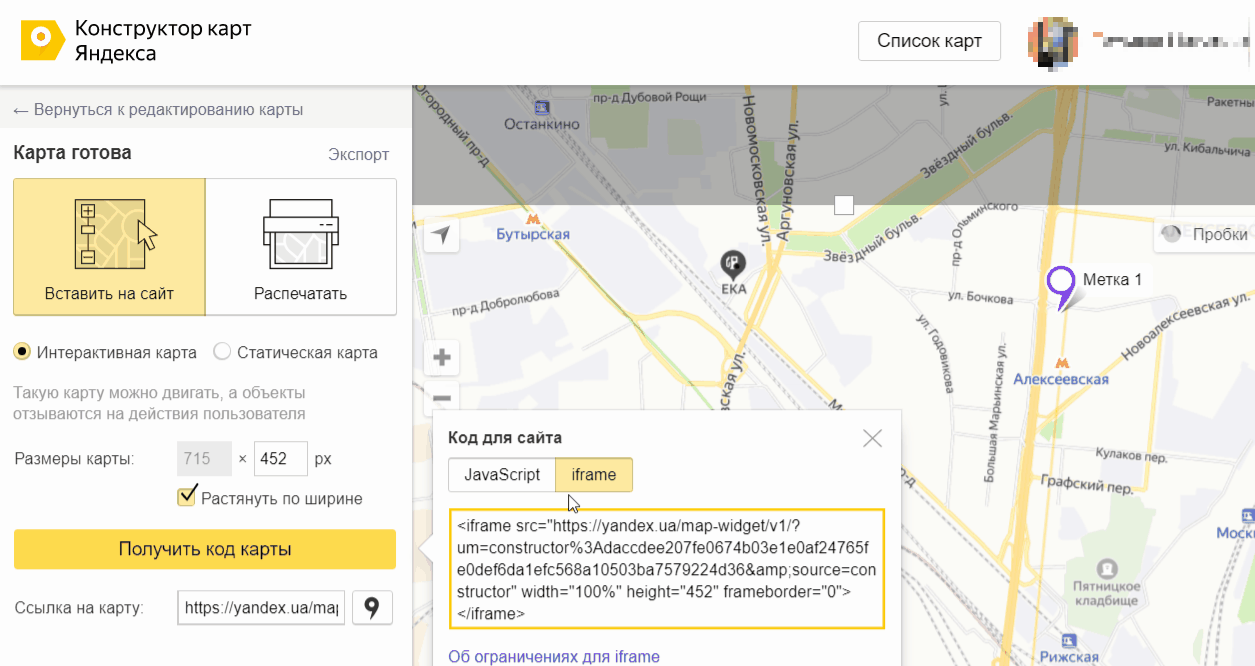Go back via Вернуться к редактированию карты
1255x666 pixels.
158,110
